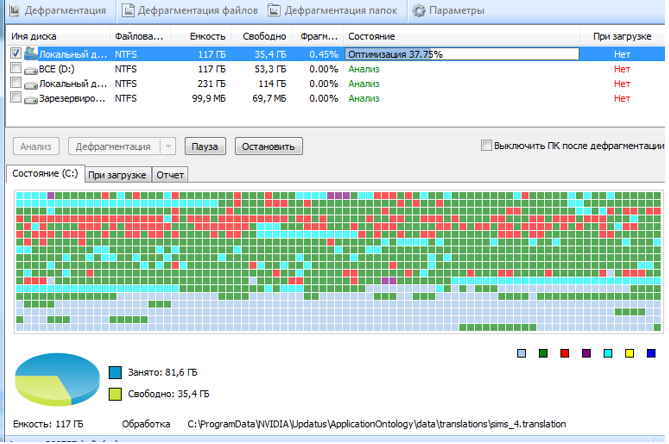669x444 pixels.
Task: Open Параметры settings
Action: pos(449,10)
